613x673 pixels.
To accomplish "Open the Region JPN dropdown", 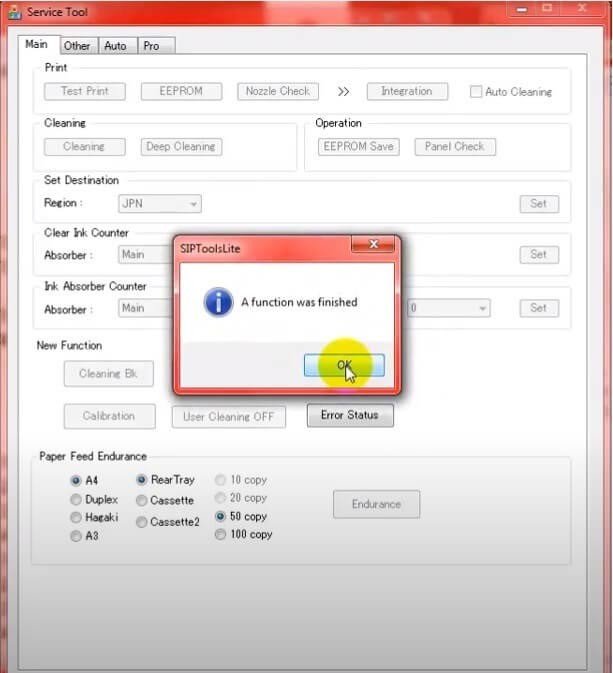I will [x=160, y=204].
